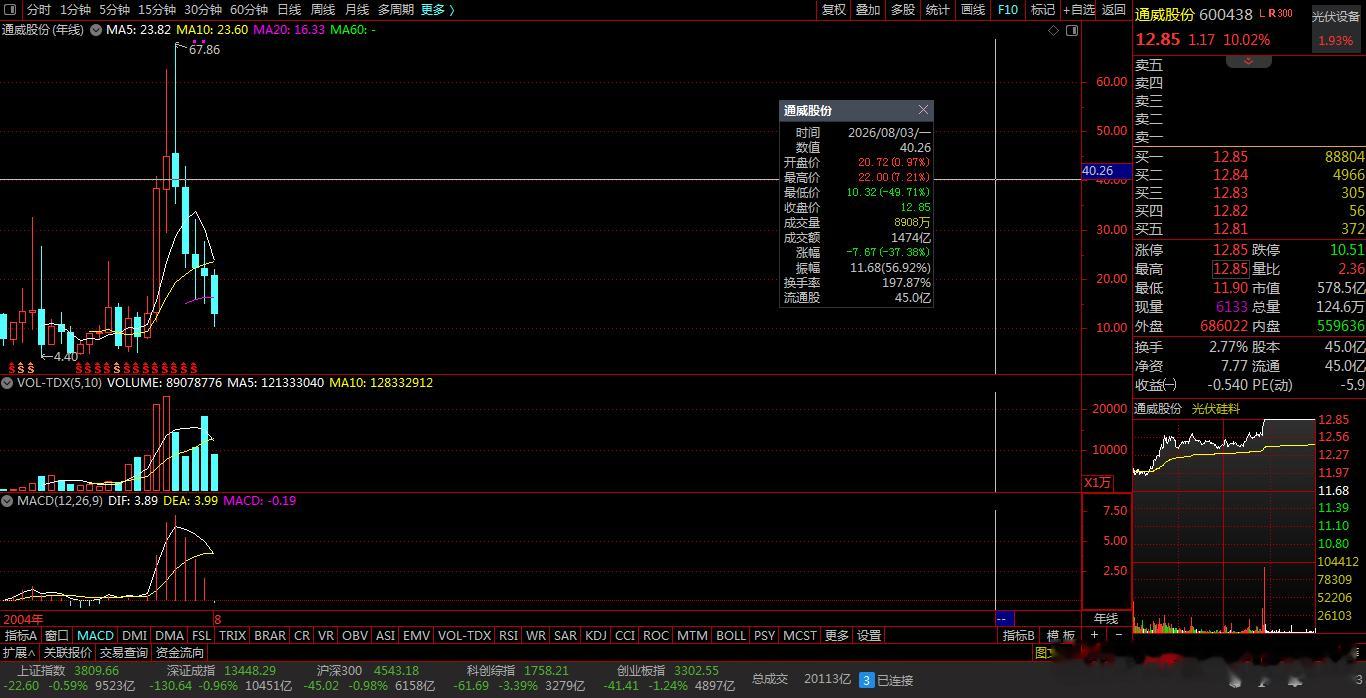
Task: Toggle the BRAR indicator
Action: (x=270, y=635)
